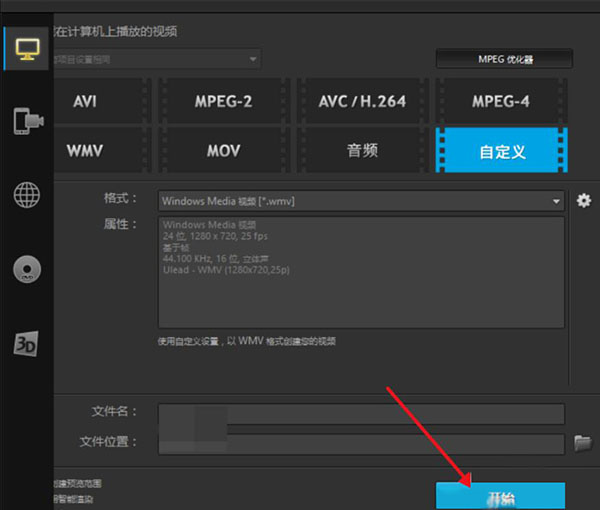The height and width of the screenshot is (510, 600).
Task: Select the MPEG-2 format tile
Action: [x=223, y=101]
